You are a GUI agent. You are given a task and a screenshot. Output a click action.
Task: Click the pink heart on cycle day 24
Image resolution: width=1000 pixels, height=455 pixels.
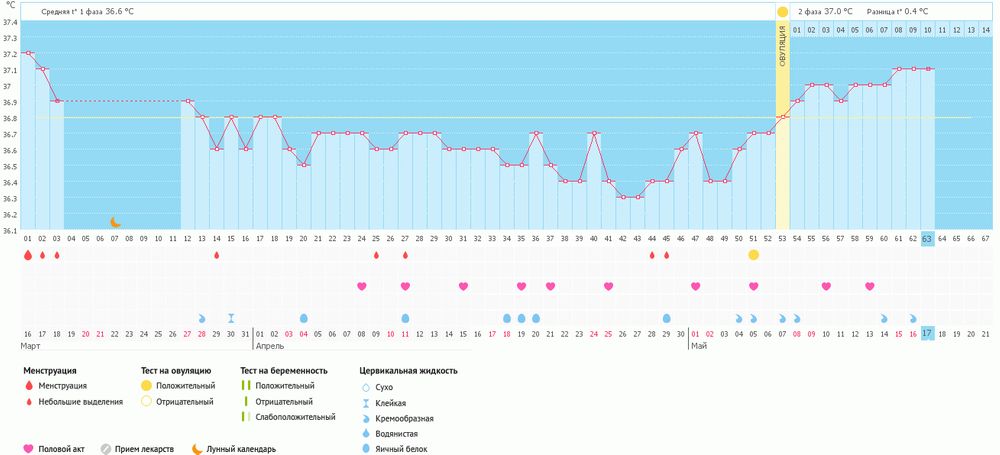click(x=361, y=286)
